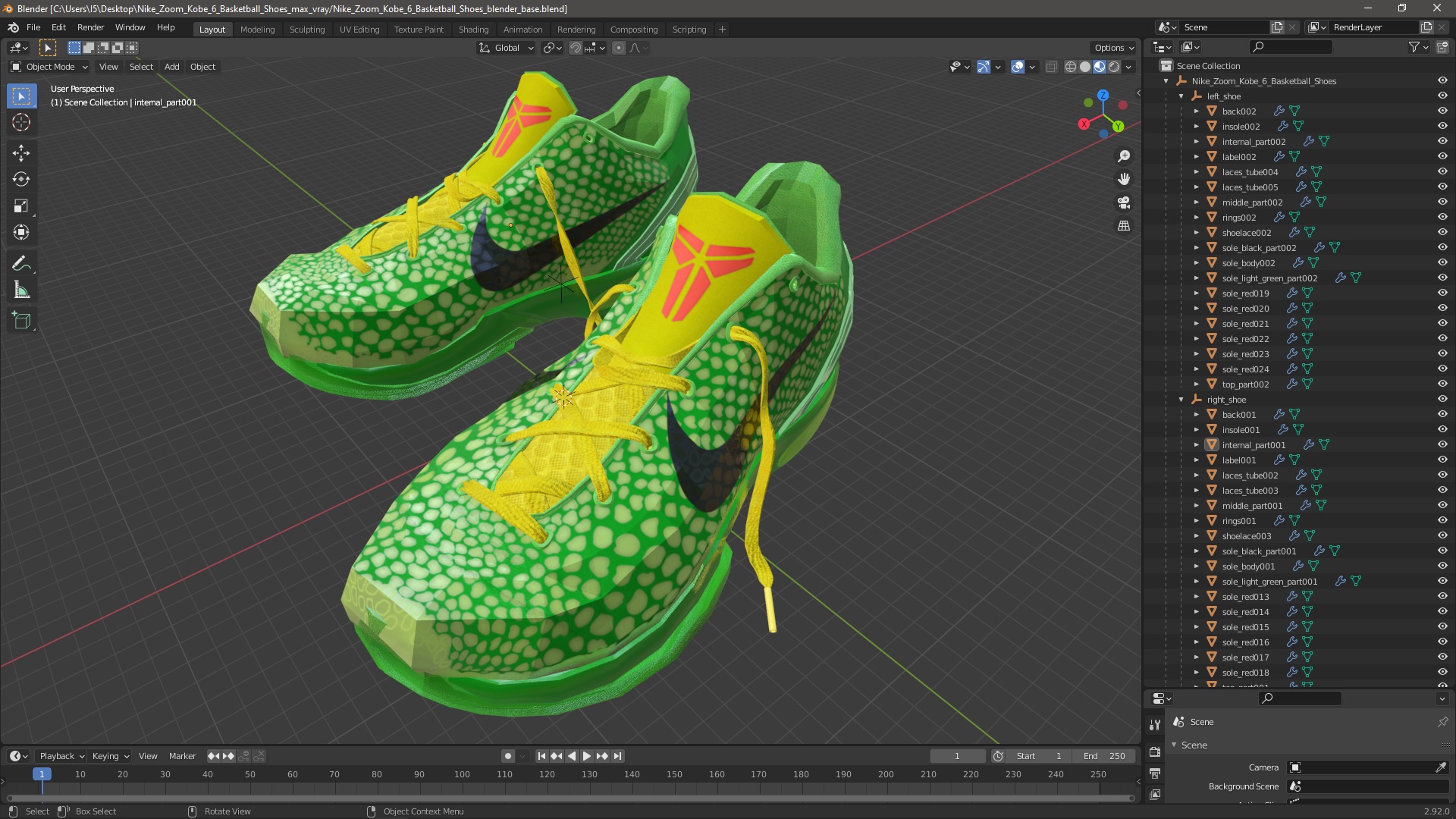
Task: Jump to the start frame button
Action: (x=541, y=756)
